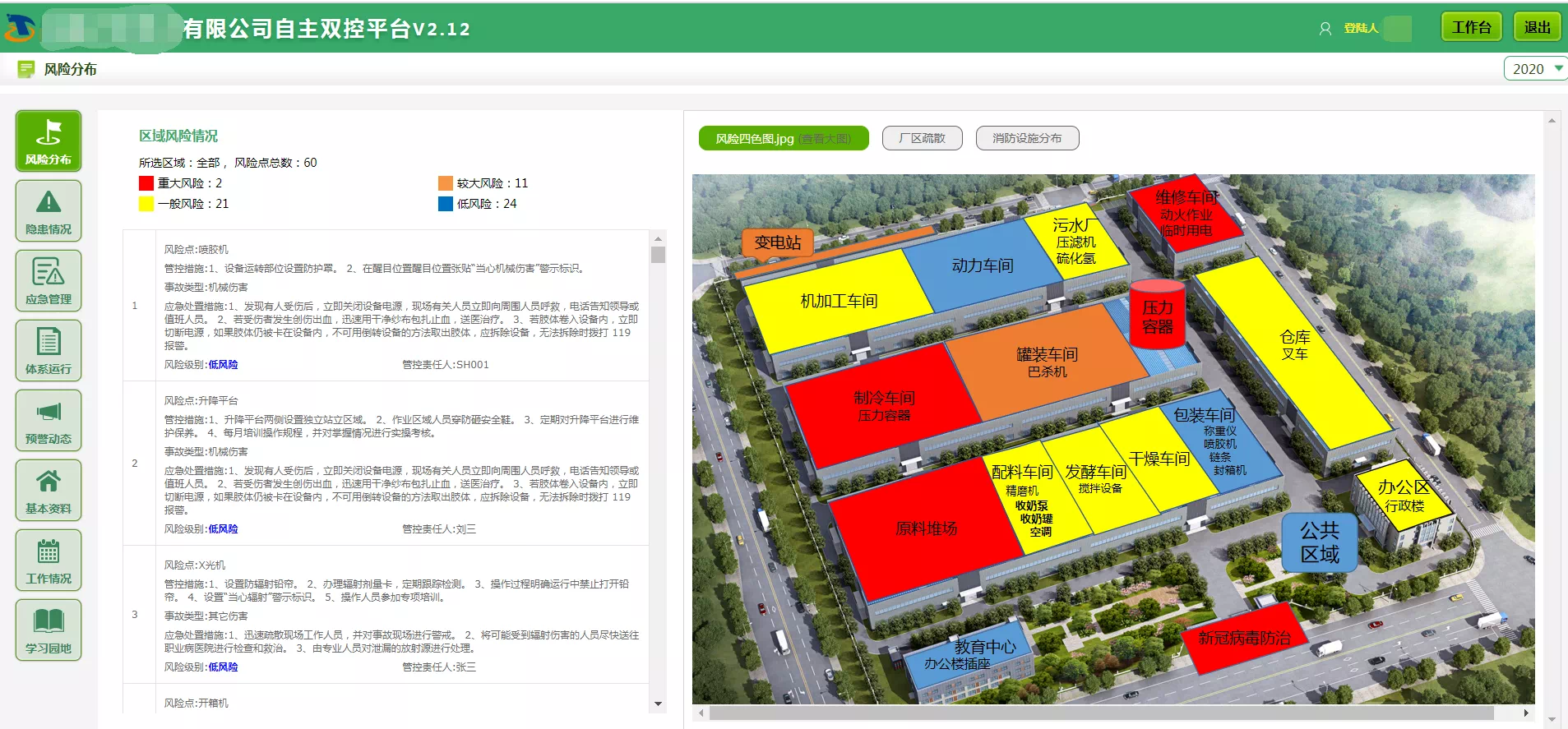Switch to the 厂区疏散 tab
Viewport: 1568px width, 729px height.
coord(922,138)
